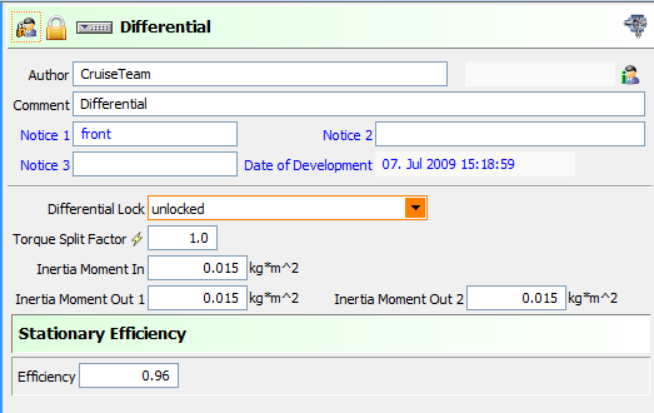Click the Stationary Efficiency section header
Image resolution: width=654 pixels, height=413 pixels.
pos(331,334)
